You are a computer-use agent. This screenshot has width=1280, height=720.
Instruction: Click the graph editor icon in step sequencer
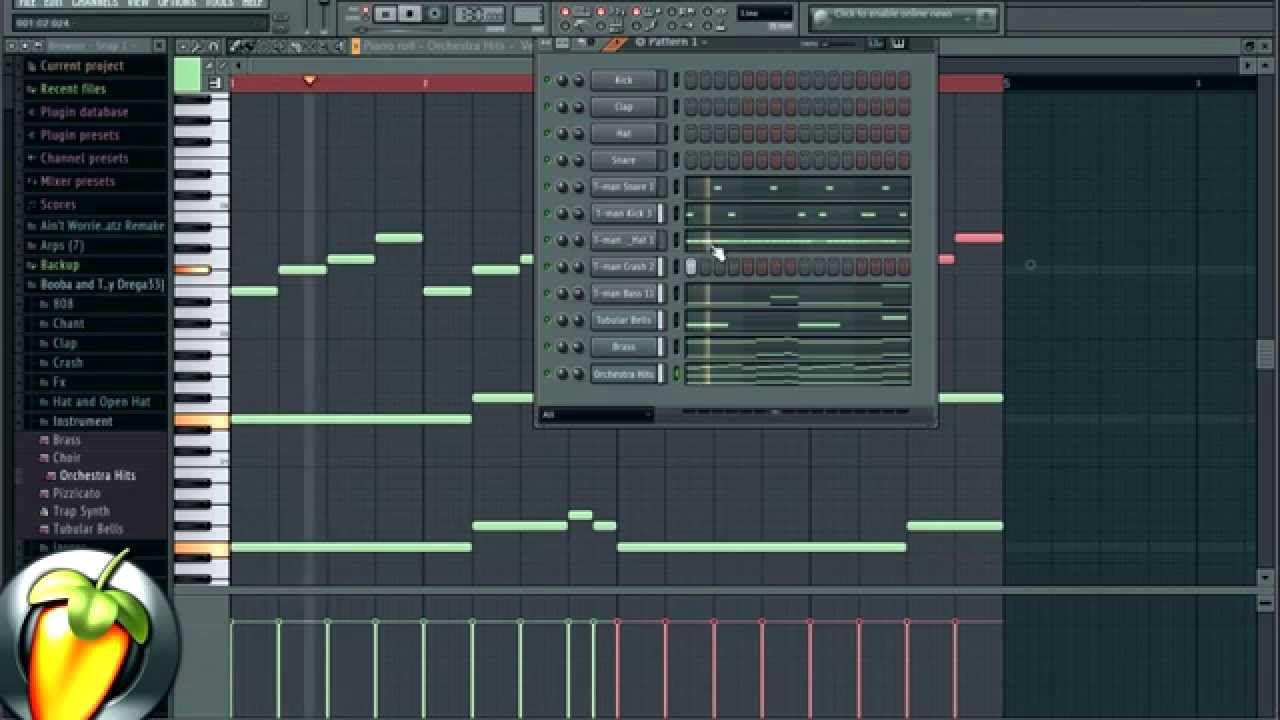tap(876, 43)
